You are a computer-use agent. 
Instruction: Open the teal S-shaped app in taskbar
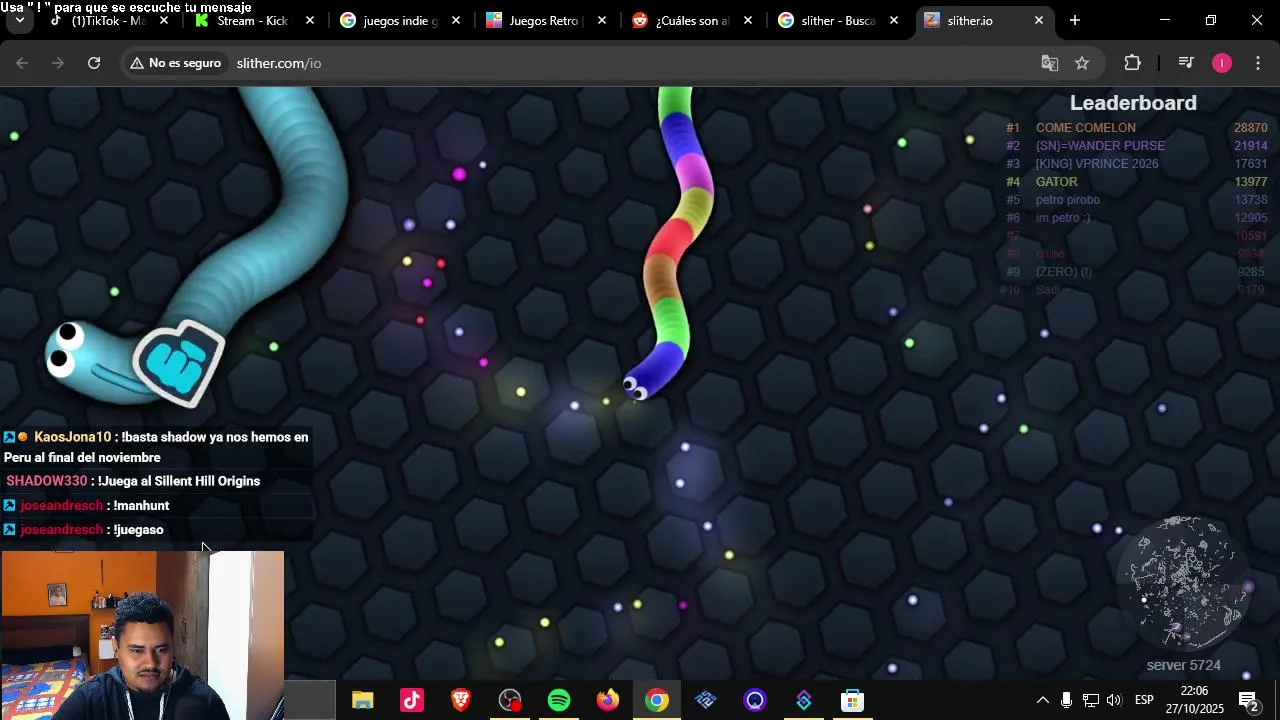[x=804, y=700]
